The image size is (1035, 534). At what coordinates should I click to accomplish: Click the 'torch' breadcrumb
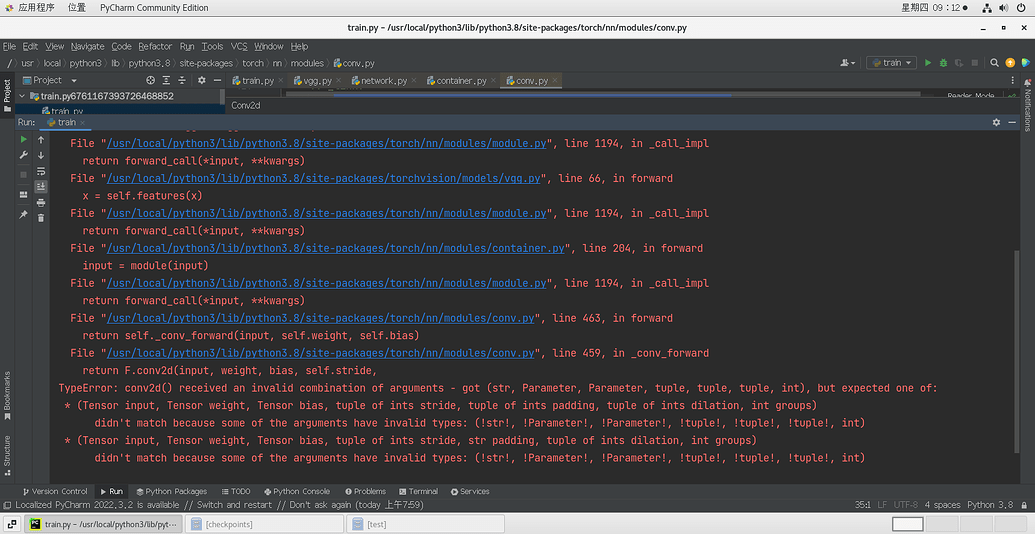coord(253,63)
